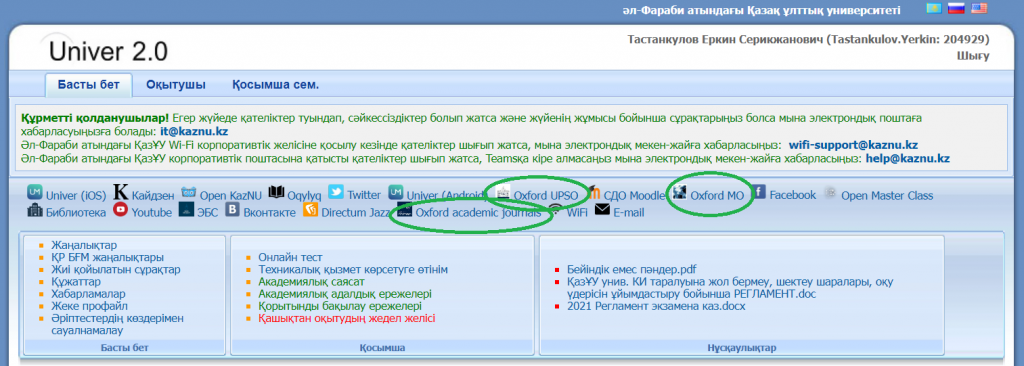Switch language with the USA flag
This screenshot has width=1024, height=366.
979,8
